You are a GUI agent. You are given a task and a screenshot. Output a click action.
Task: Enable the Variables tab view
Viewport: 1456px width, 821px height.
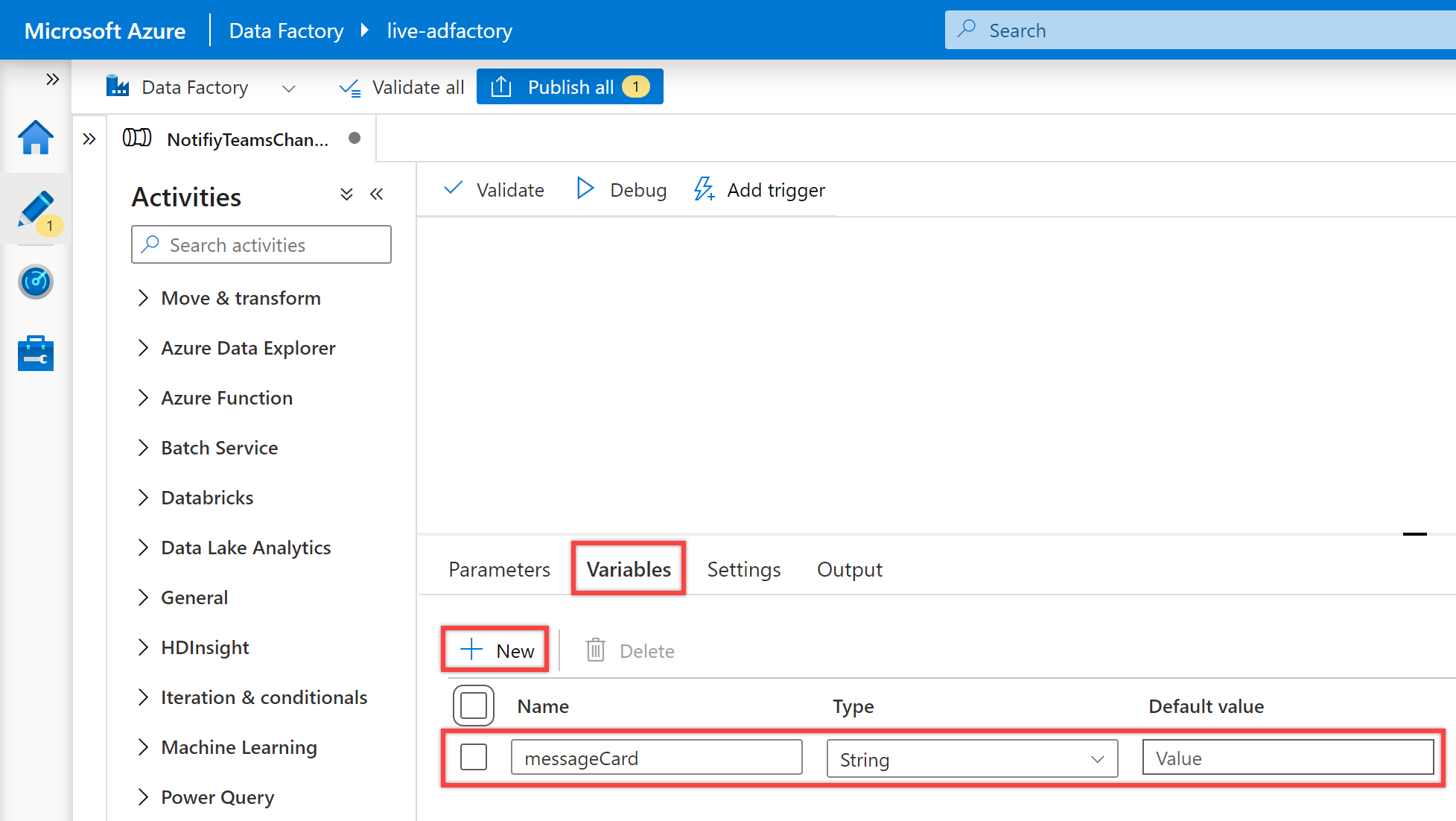click(x=627, y=568)
